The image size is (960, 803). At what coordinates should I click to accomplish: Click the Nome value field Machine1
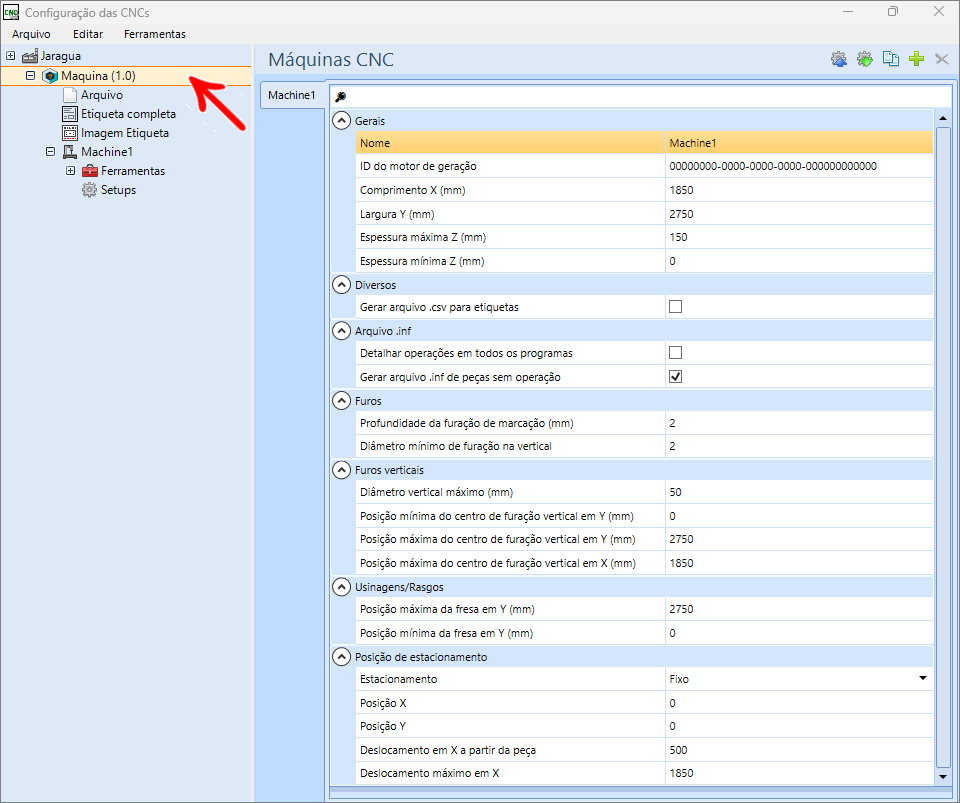pos(799,143)
